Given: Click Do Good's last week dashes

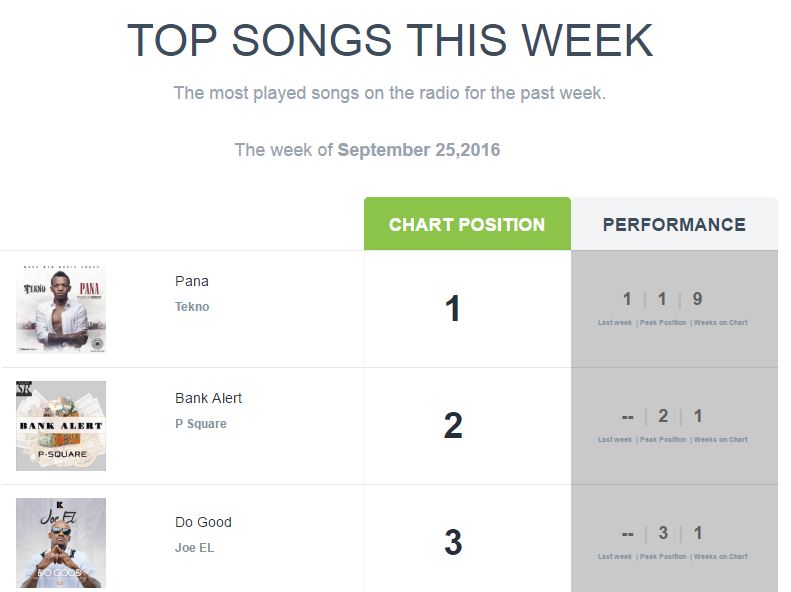Looking at the screenshot, I should [627, 534].
